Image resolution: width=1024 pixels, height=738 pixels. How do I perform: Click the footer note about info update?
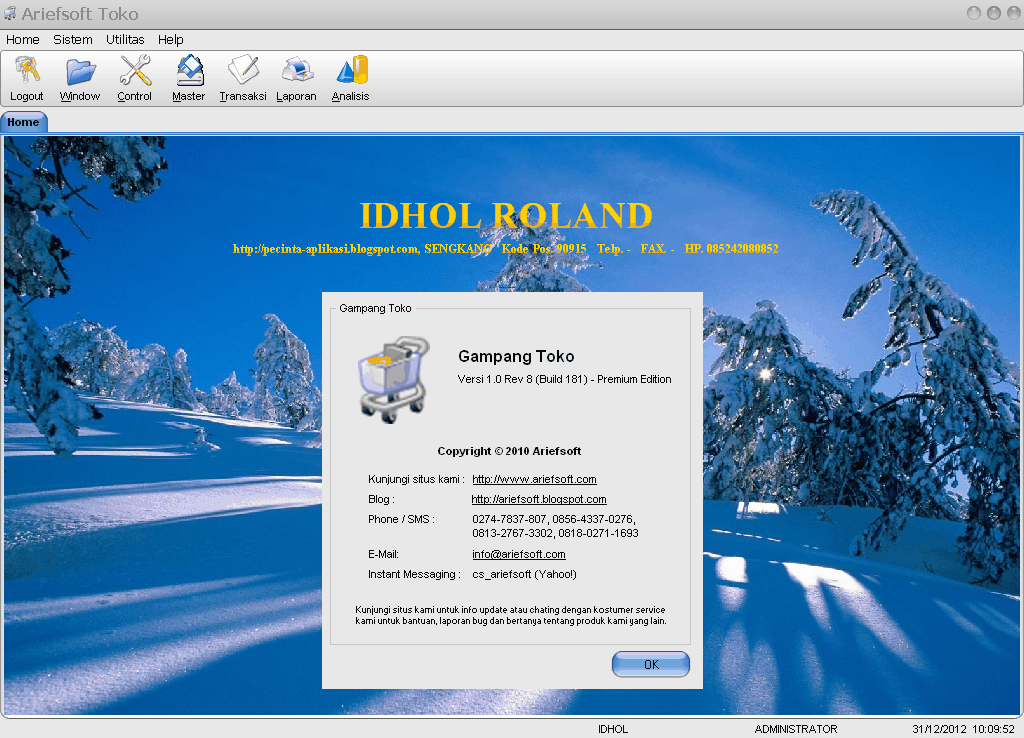click(x=511, y=615)
